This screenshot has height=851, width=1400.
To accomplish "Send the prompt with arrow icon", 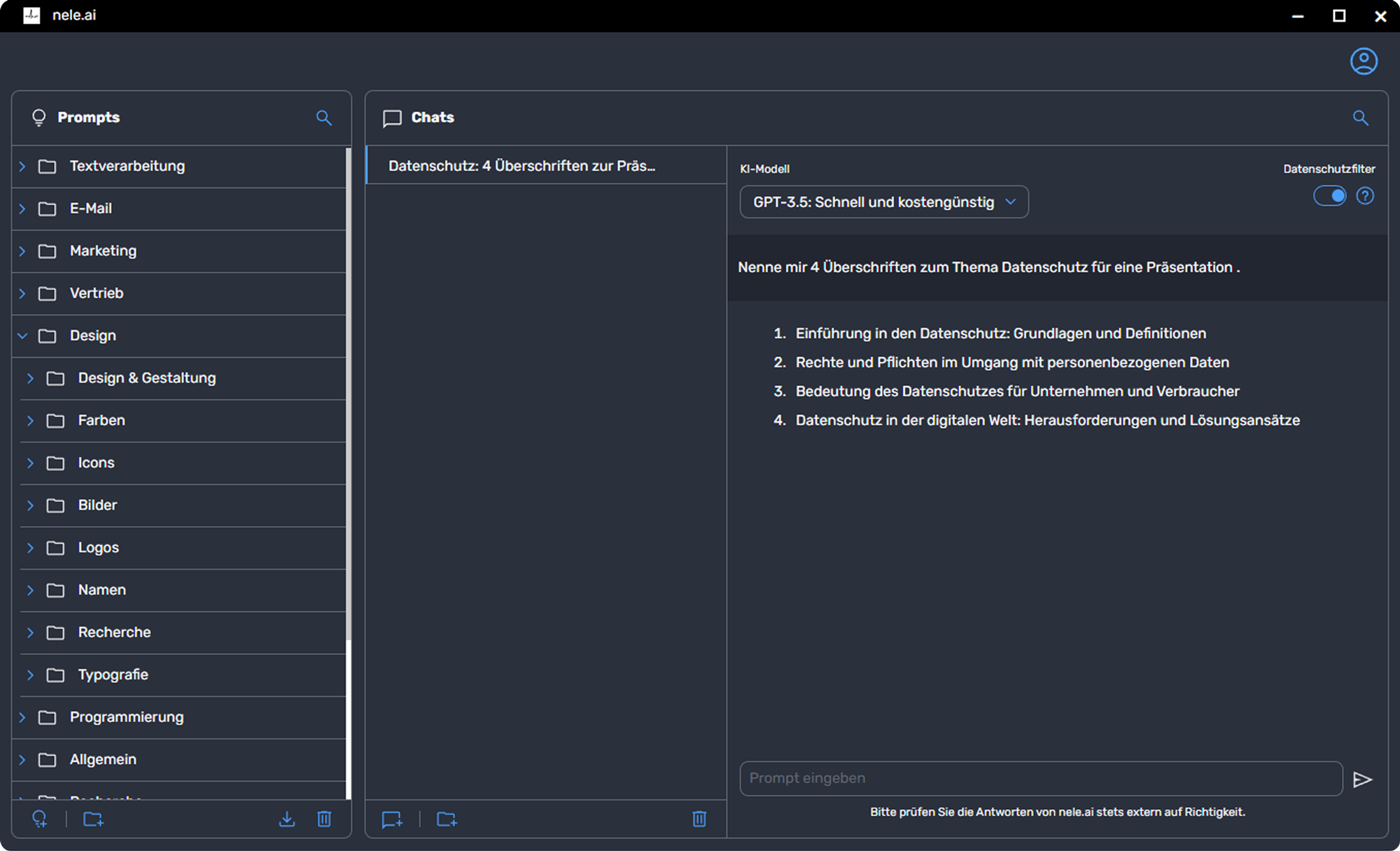I will [x=1362, y=779].
